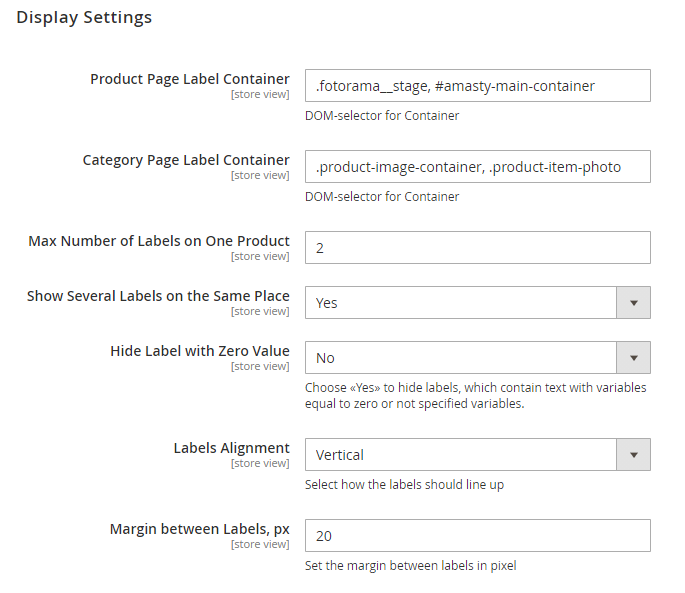Click the Labels Alignment label text
This screenshot has height=593, width=685.
[231, 448]
